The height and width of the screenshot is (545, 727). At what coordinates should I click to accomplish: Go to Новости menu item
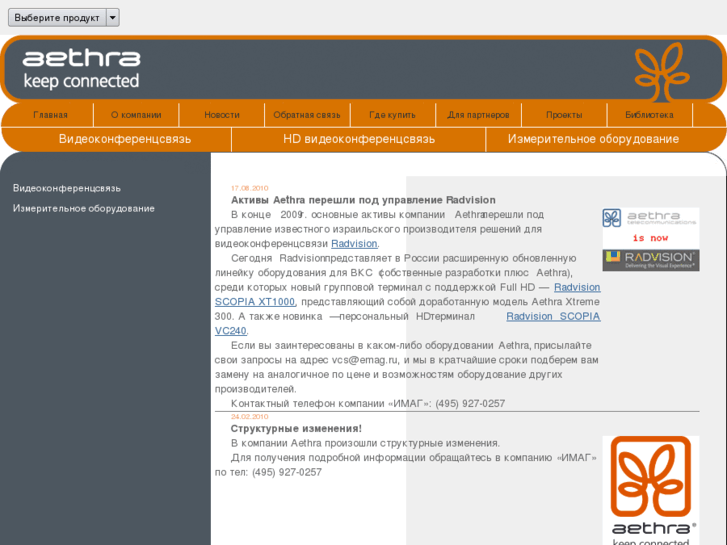coord(222,115)
